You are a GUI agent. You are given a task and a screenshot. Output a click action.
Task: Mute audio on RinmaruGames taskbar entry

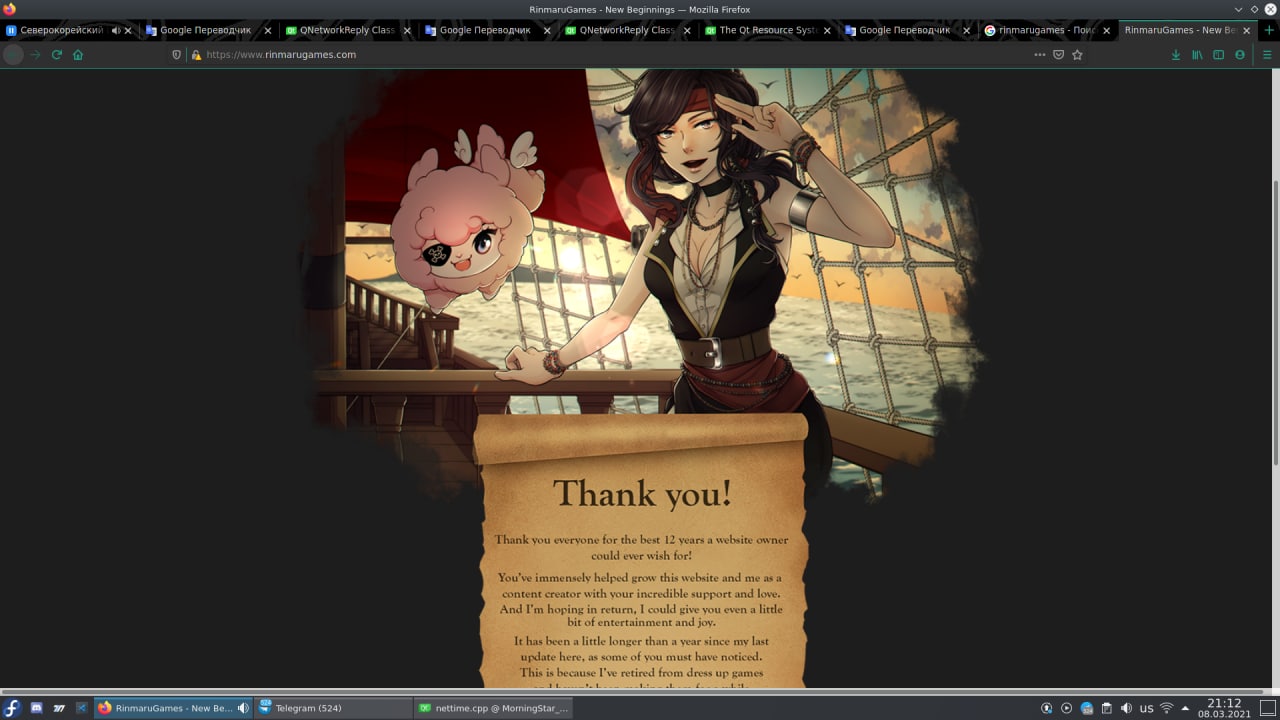point(243,708)
